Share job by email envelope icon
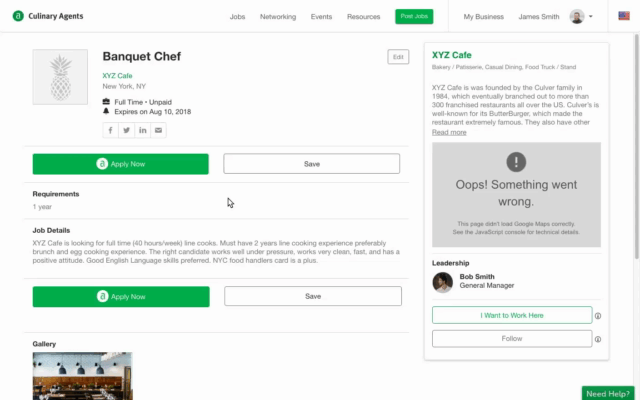Image resolution: width=640 pixels, height=400 pixels. pos(158,130)
